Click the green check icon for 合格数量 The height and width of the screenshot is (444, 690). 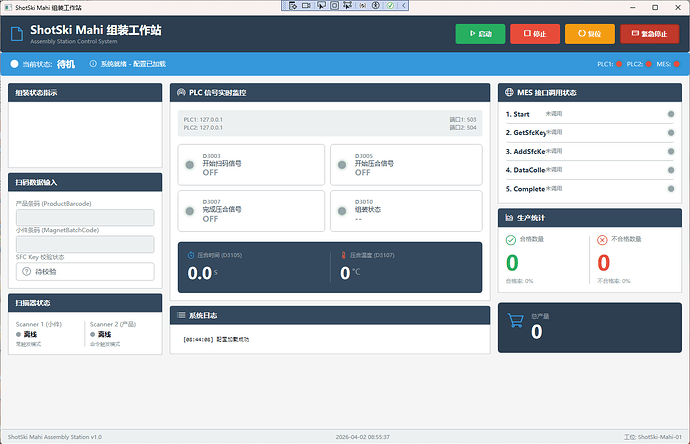510,240
